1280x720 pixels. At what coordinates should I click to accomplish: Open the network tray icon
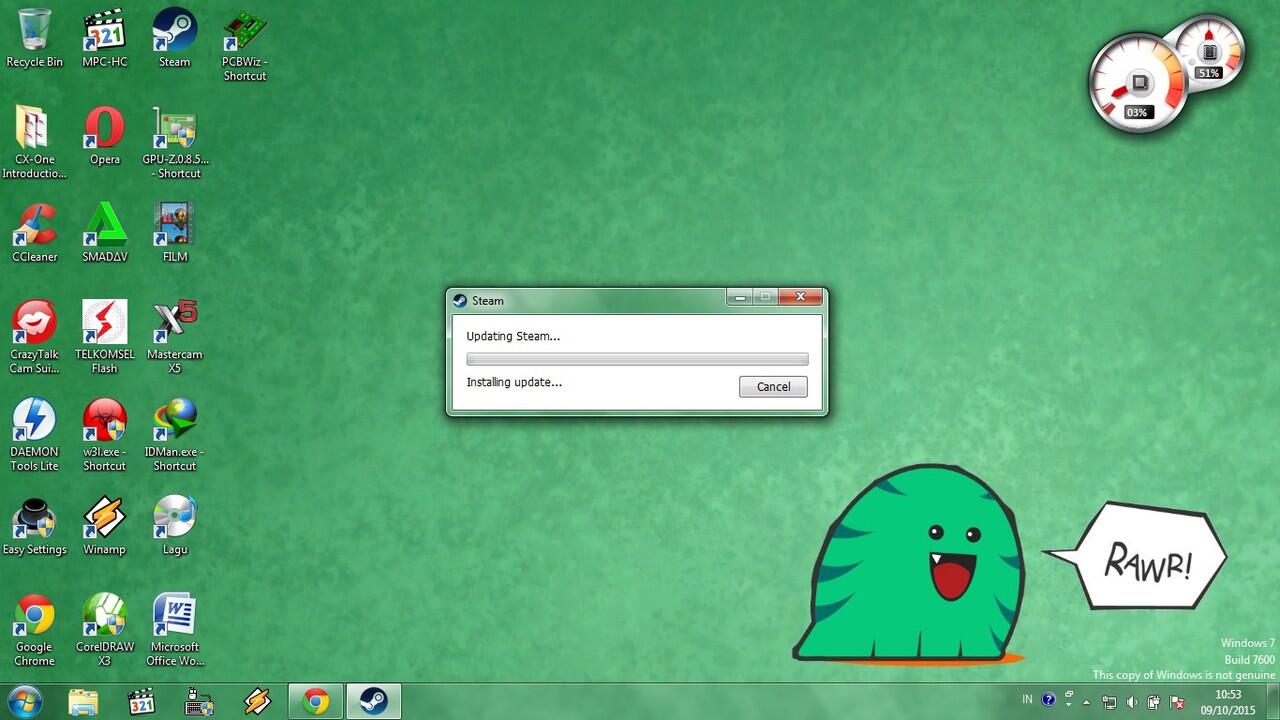(x=1110, y=703)
